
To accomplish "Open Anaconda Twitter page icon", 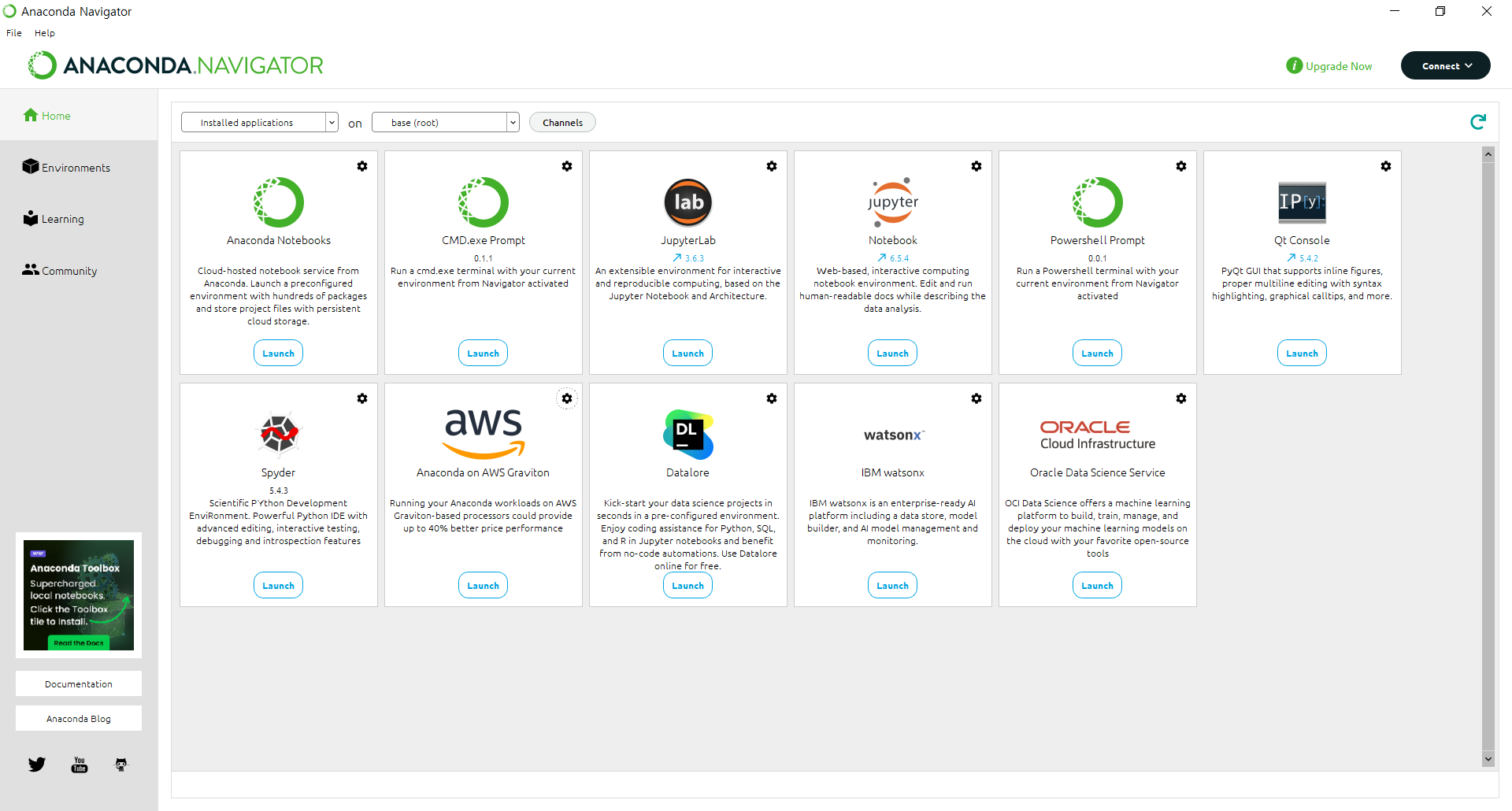I will pos(37,765).
